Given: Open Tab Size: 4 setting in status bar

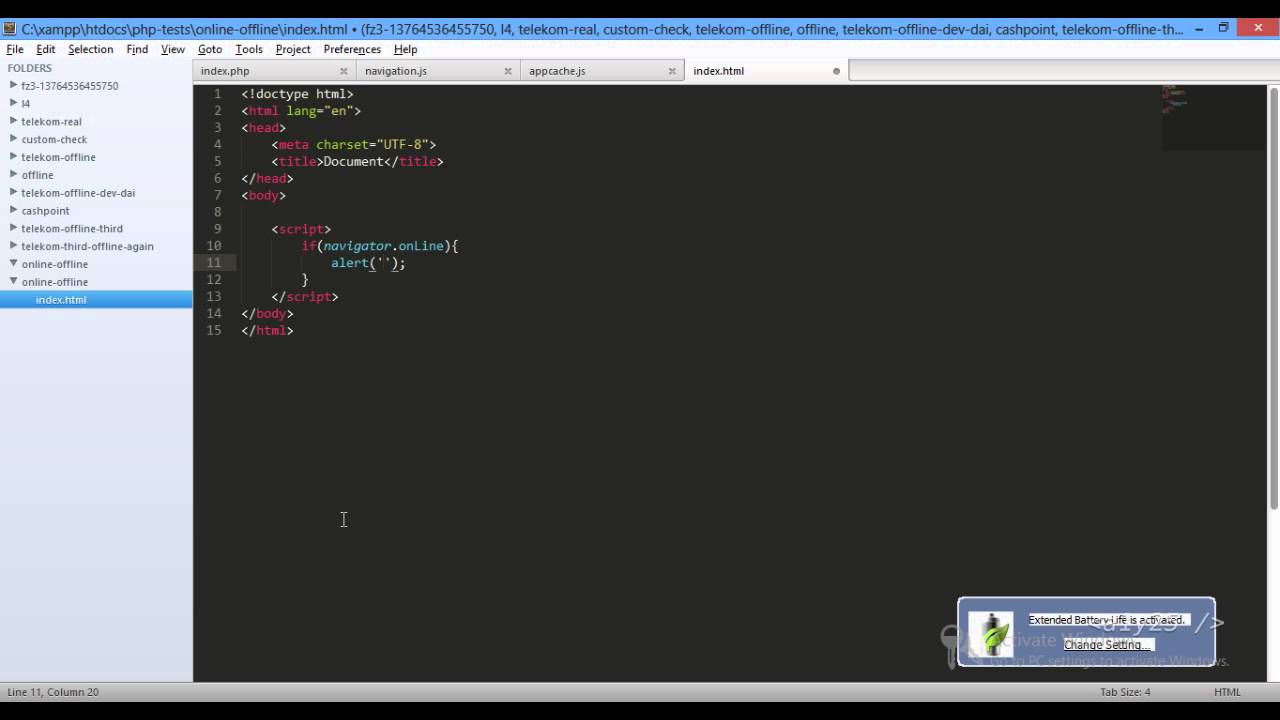Looking at the screenshot, I should [1125, 692].
